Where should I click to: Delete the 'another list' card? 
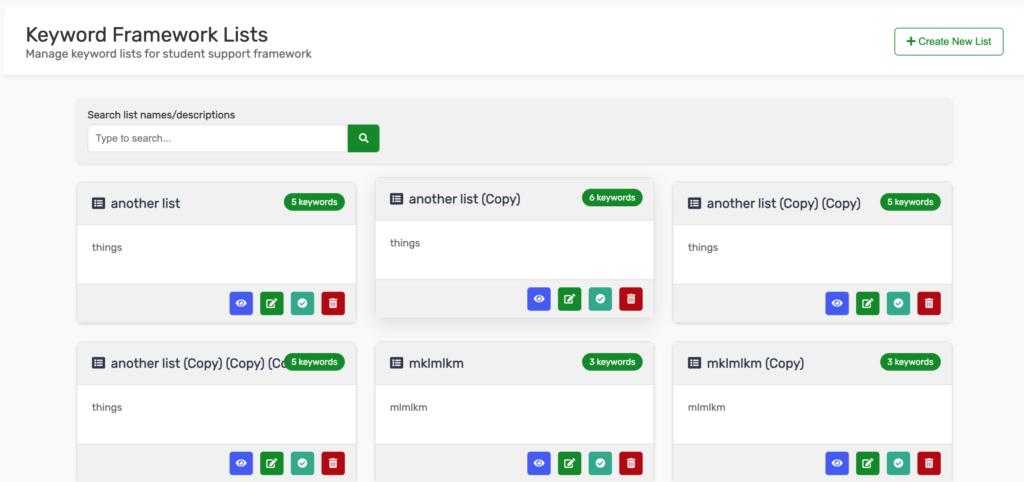333,303
